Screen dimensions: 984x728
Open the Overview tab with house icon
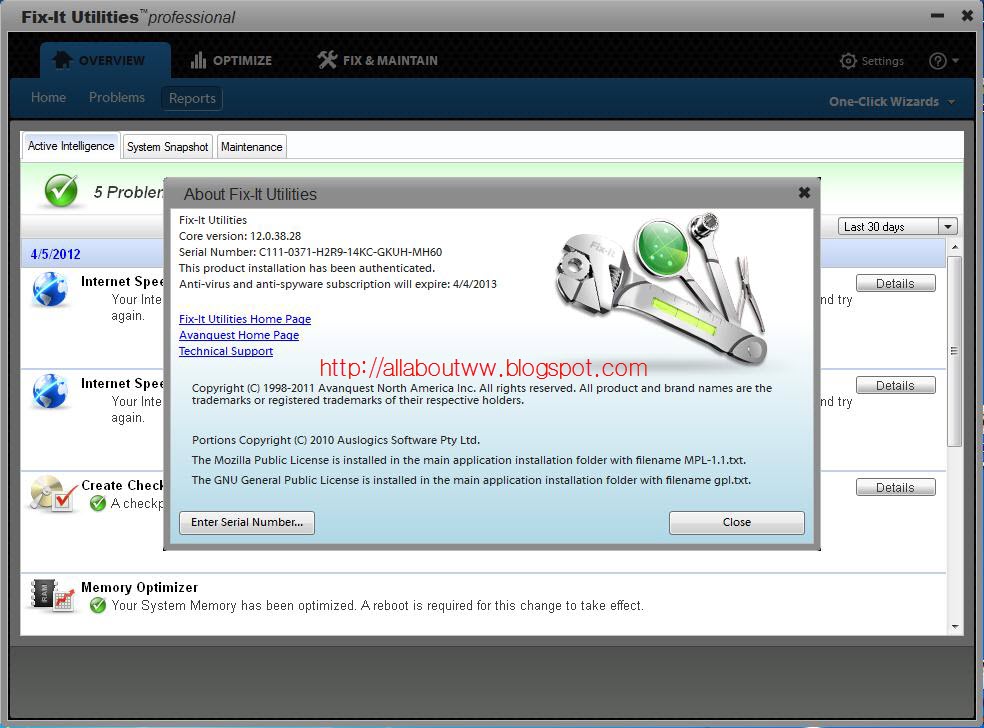(x=105, y=60)
